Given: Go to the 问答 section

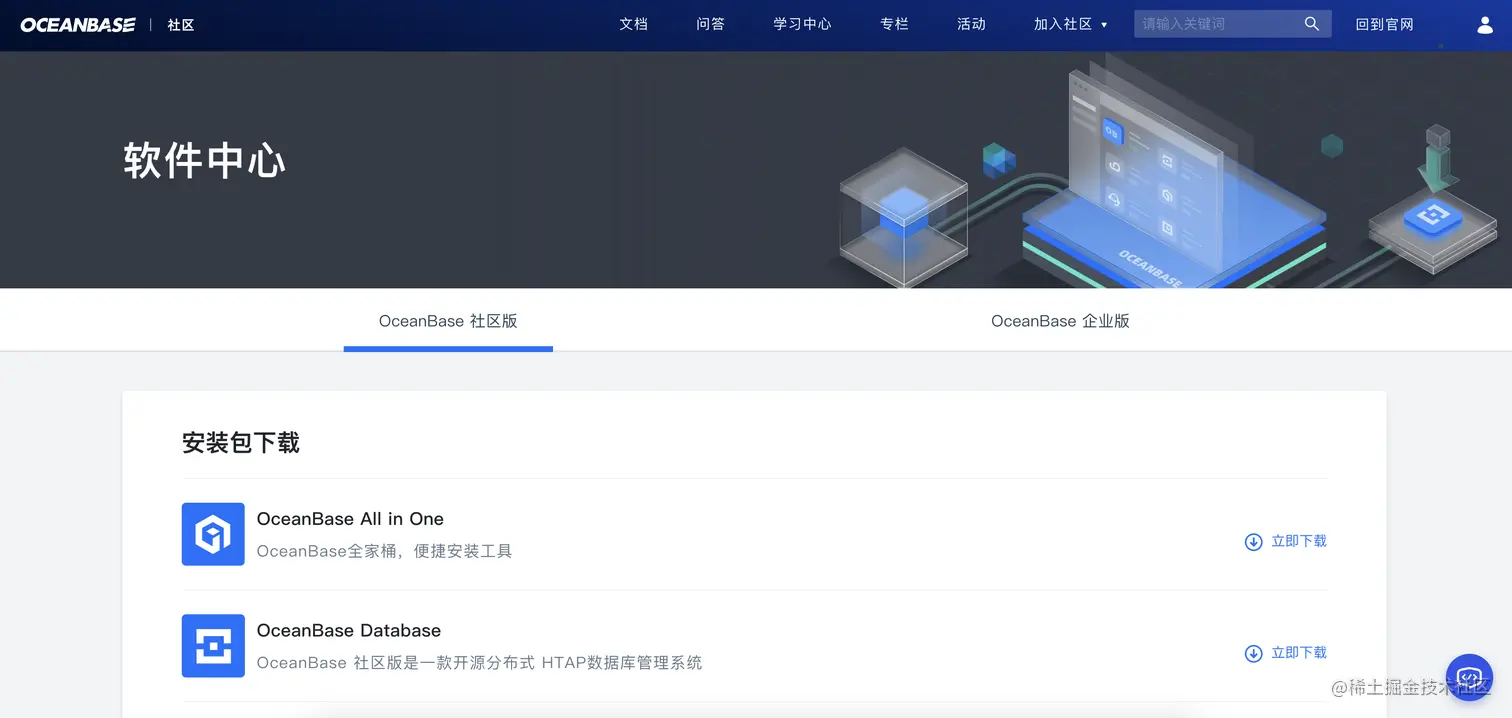Looking at the screenshot, I should [711, 24].
